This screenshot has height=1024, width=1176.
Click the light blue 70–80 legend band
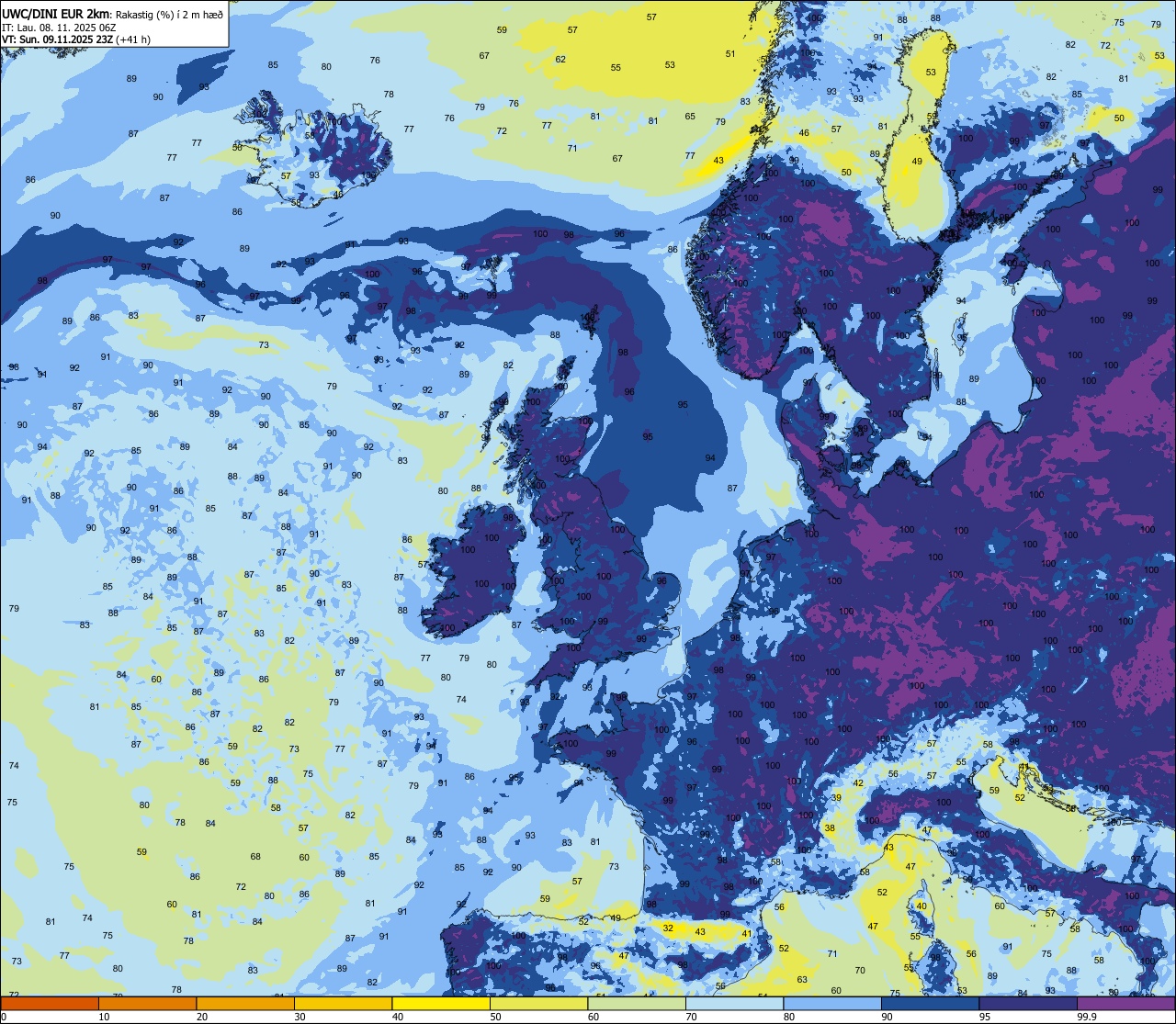[734, 1004]
